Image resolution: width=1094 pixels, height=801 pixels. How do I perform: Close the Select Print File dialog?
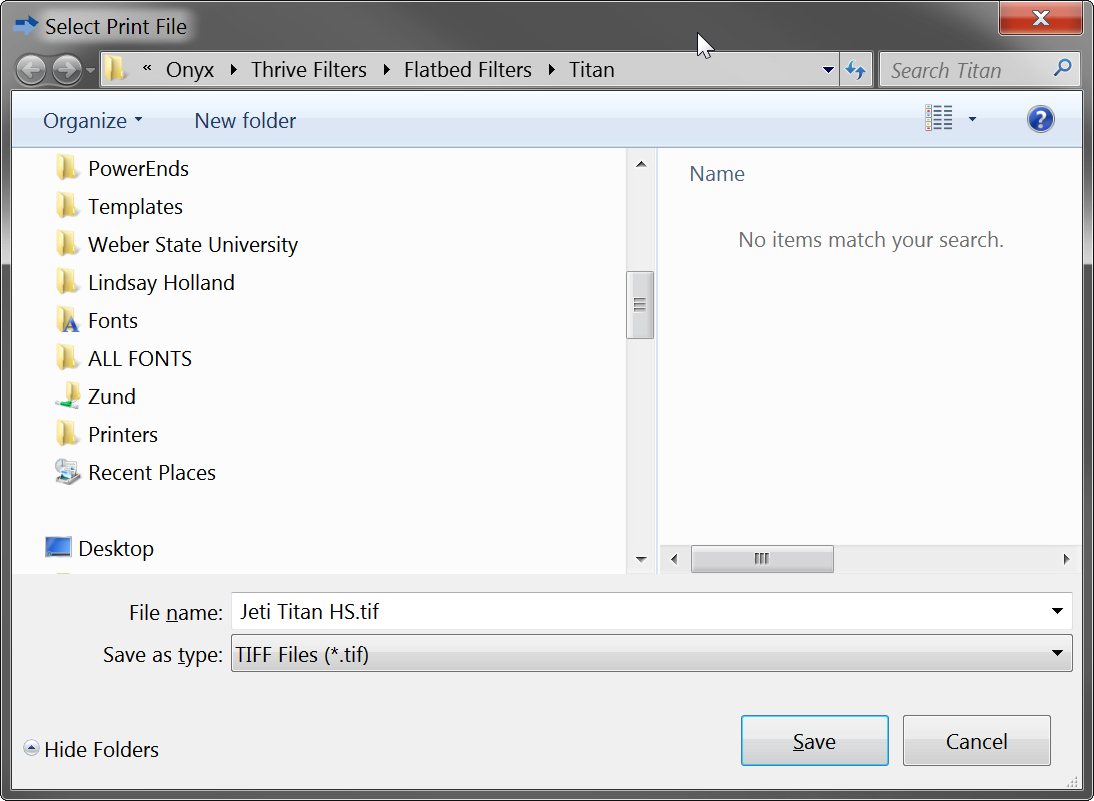point(1040,18)
